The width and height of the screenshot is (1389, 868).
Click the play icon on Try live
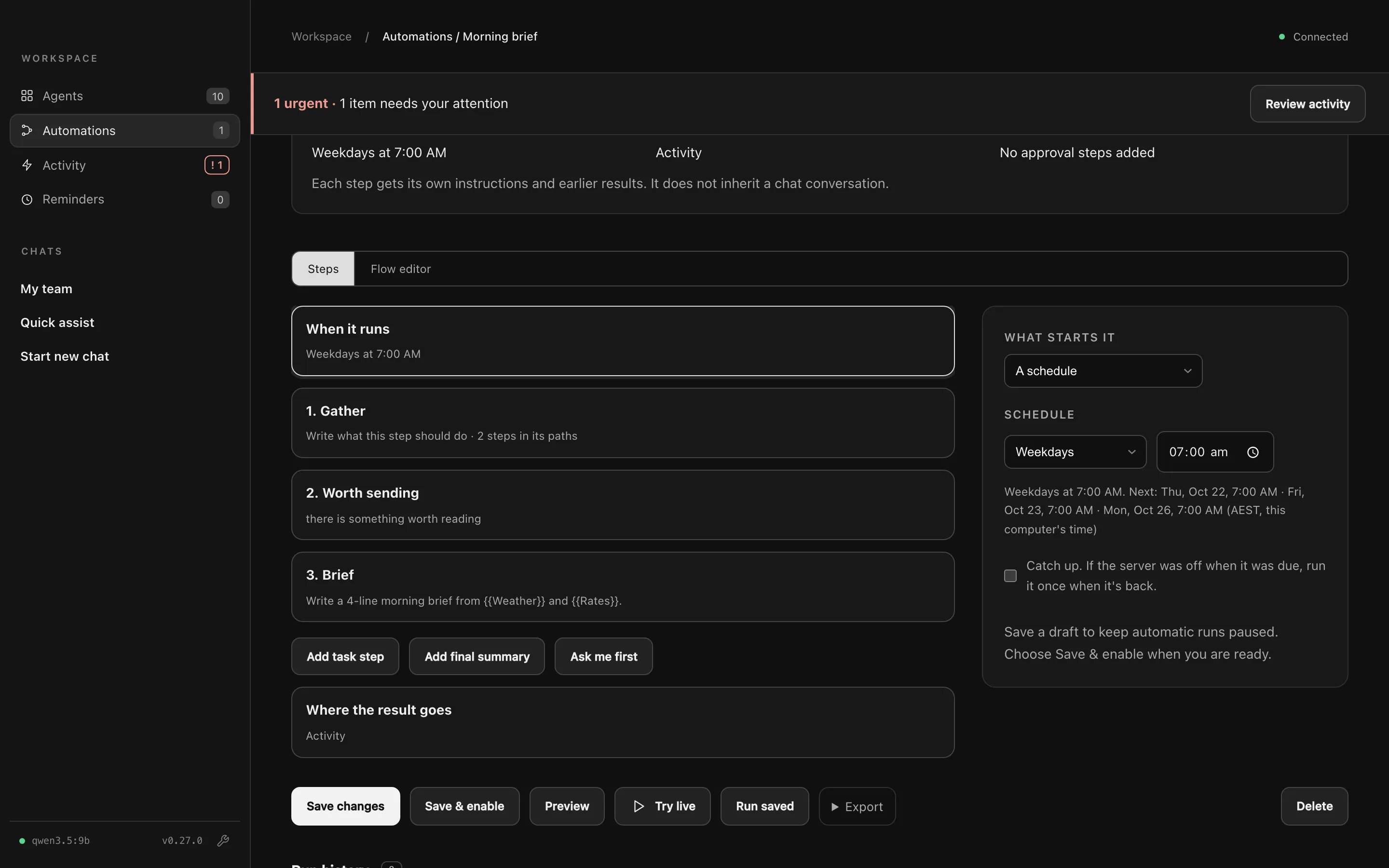click(639, 806)
